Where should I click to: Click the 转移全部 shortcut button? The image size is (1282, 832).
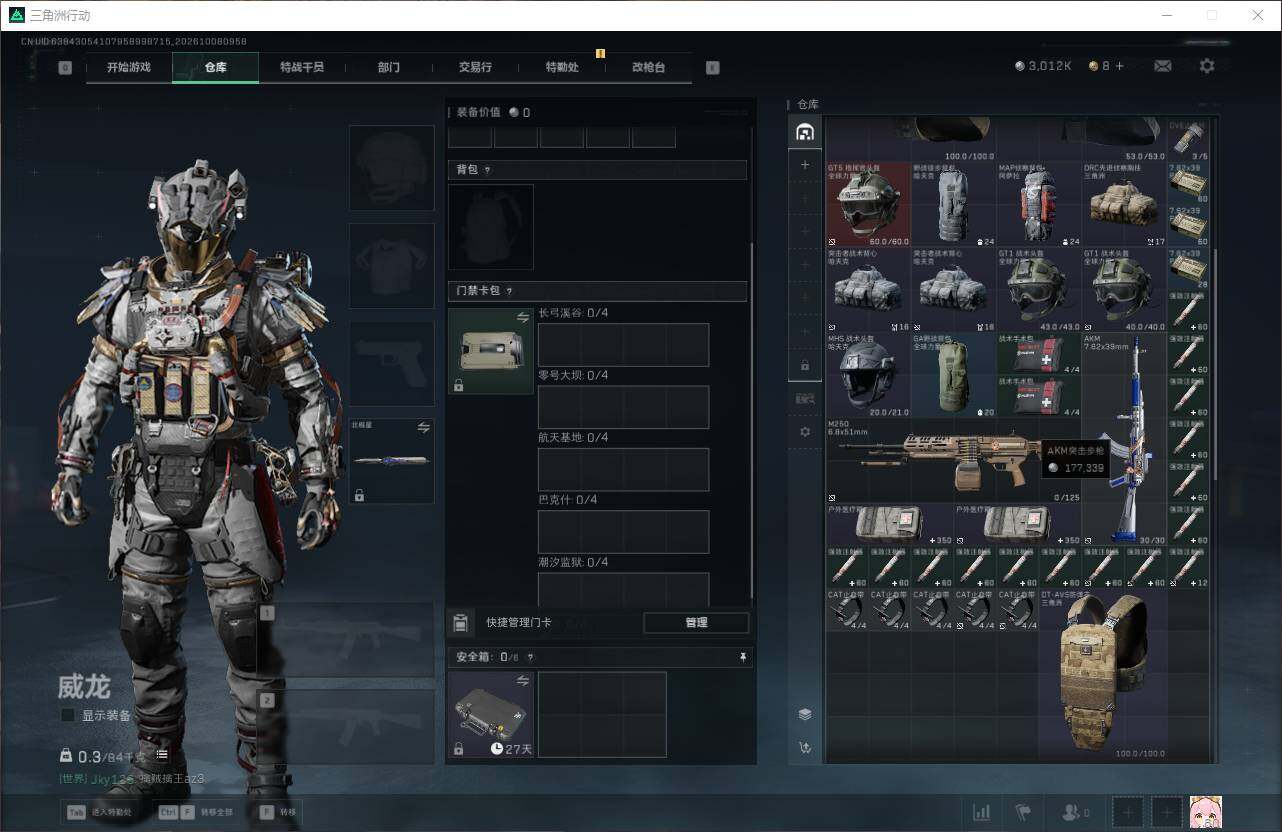coord(195,812)
